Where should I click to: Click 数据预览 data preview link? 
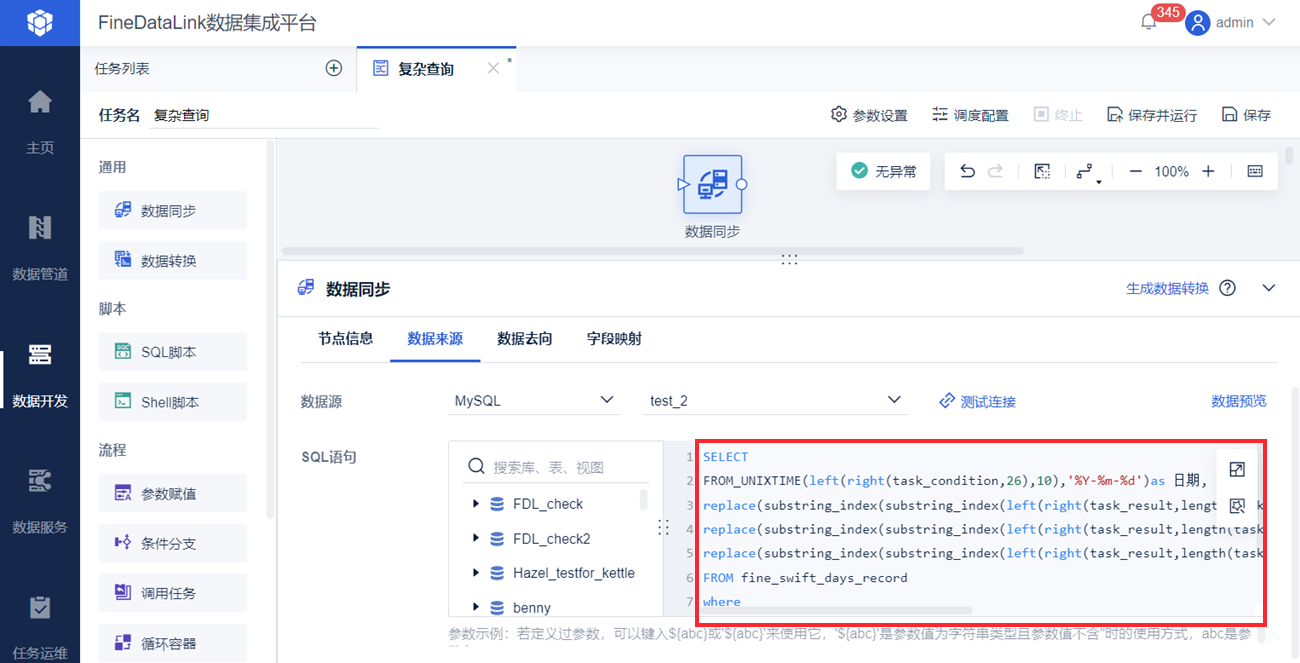click(x=1239, y=401)
